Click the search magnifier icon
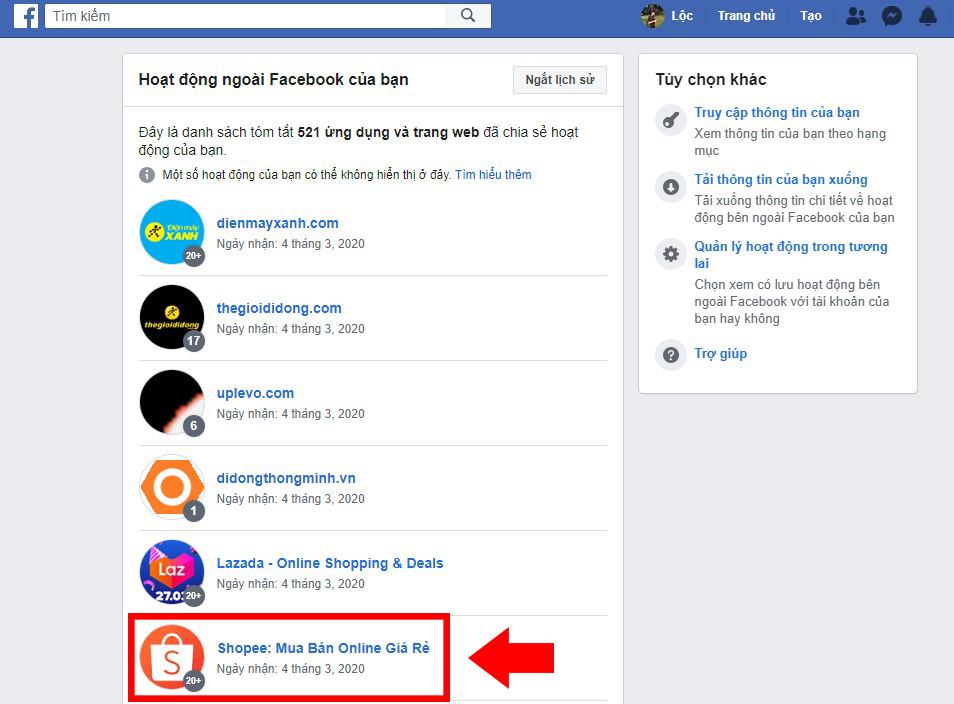The image size is (954, 704). click(467, 15)
